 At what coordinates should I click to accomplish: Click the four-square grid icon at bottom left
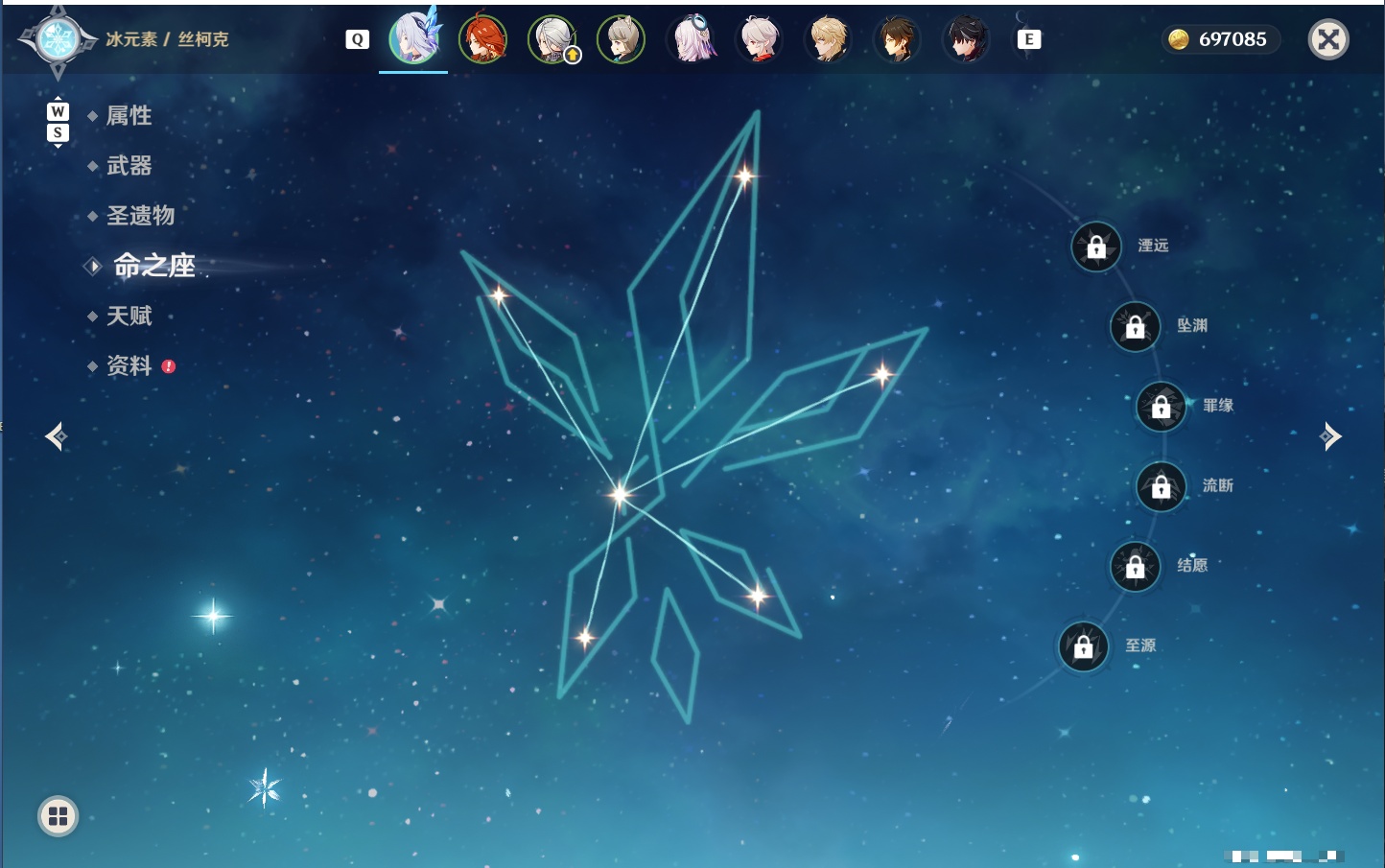[x=58, y=816]
